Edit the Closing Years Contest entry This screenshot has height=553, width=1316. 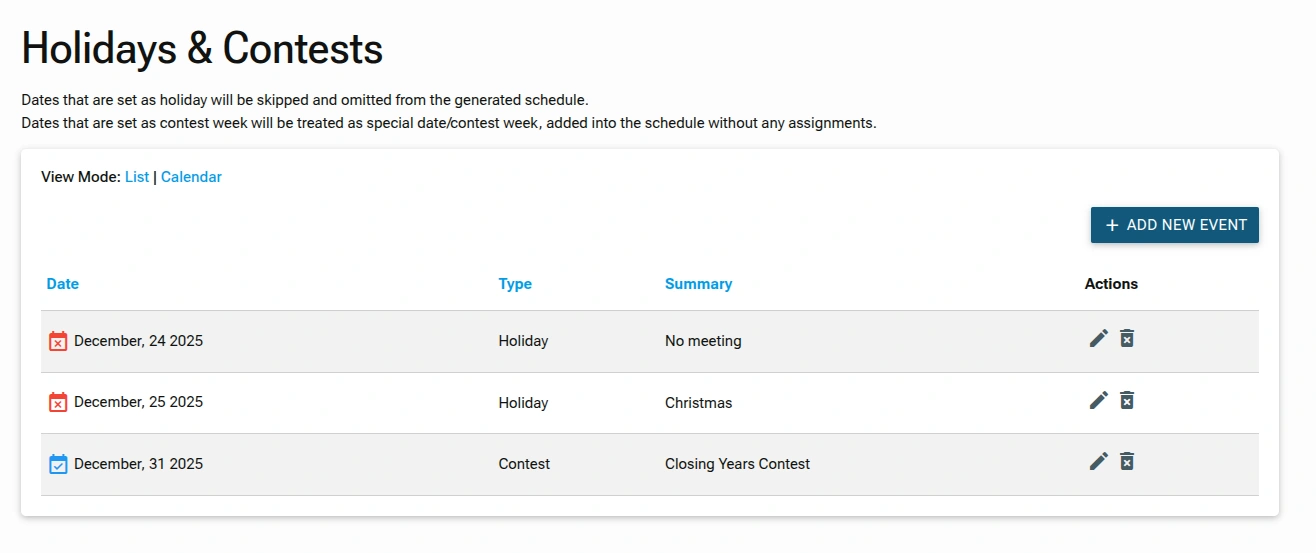click(x=1098, y=462)
